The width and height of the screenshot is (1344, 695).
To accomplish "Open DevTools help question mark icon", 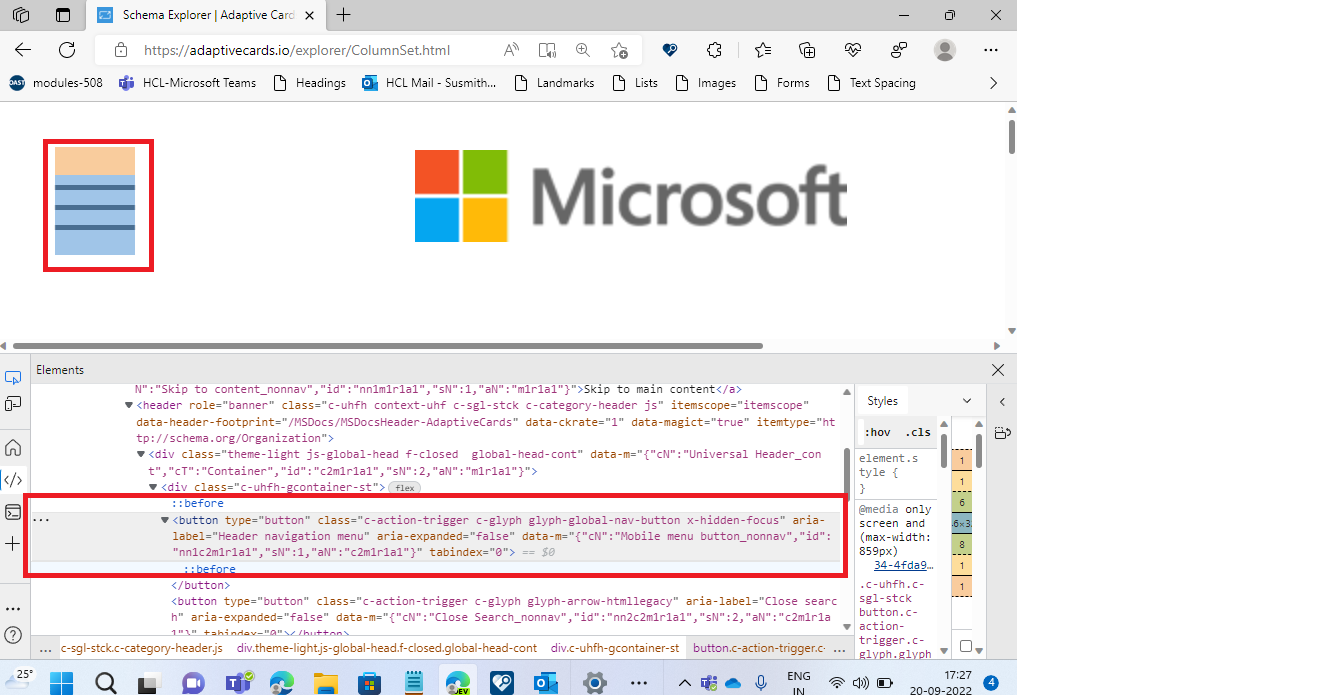I will coord(13,635).
